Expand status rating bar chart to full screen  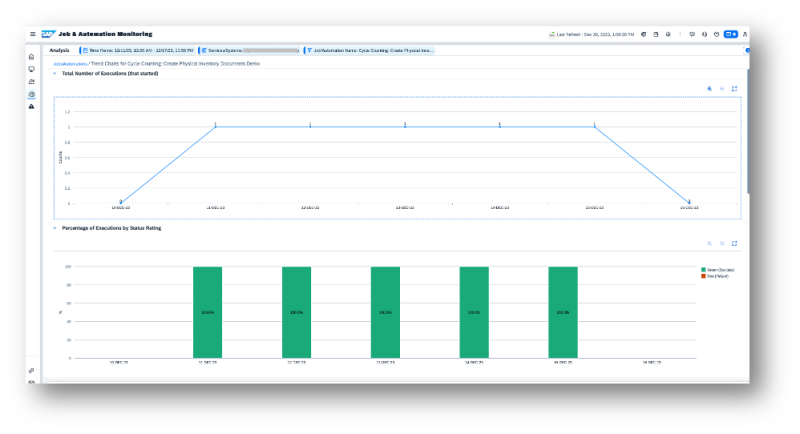tap(735, 243)
